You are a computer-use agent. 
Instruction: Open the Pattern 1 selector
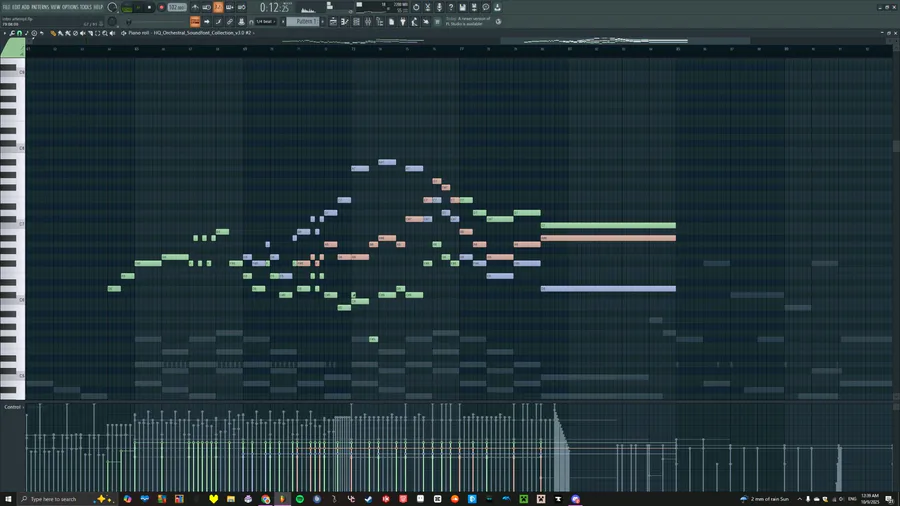click(x=302, y=21)
